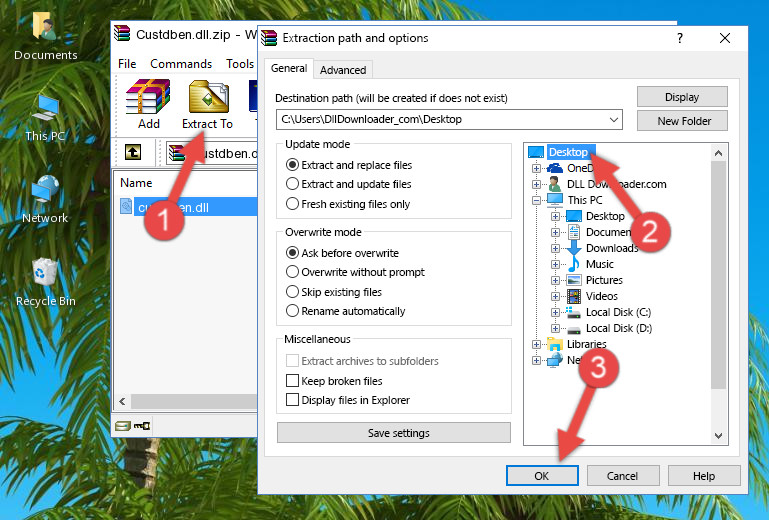Enable Keep broken files checkbox
Viewport: 769px width, 520px height.
pos(292,381)
